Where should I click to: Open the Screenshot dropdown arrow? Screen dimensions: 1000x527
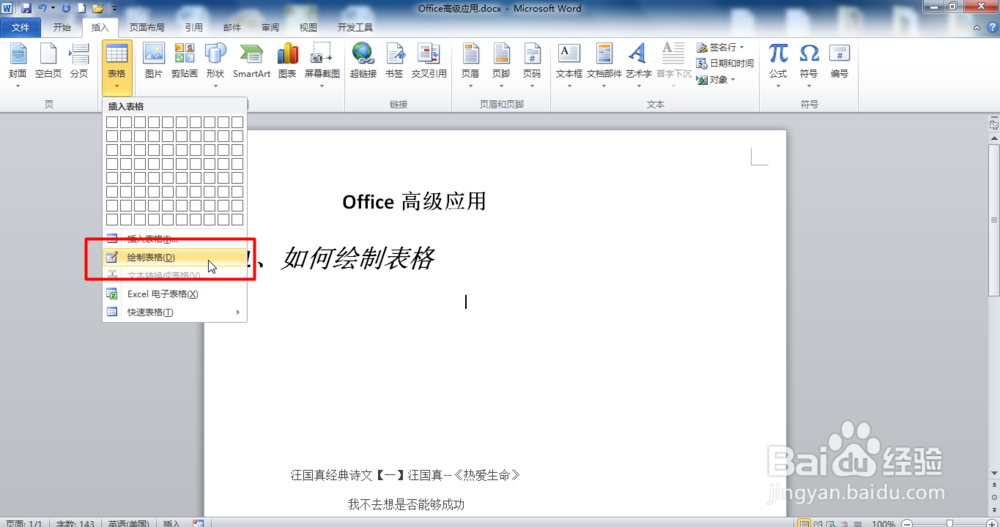321,85
